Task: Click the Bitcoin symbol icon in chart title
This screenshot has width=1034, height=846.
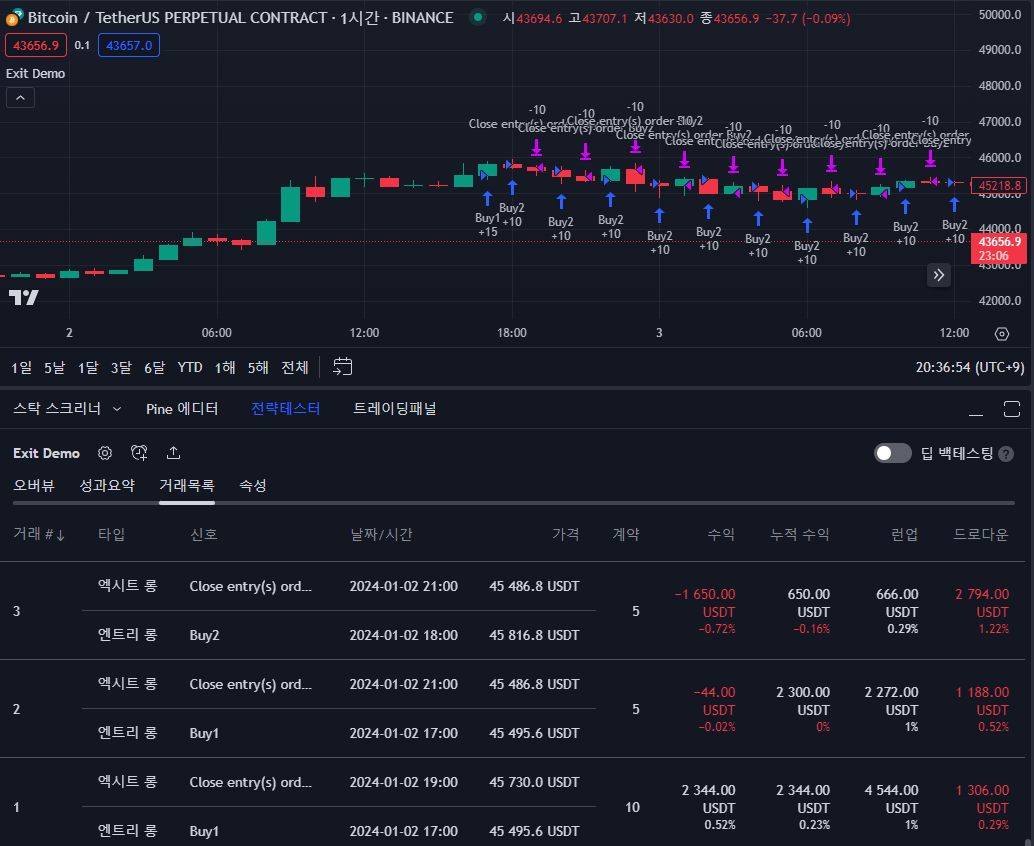Action: [x=14, y=17]
